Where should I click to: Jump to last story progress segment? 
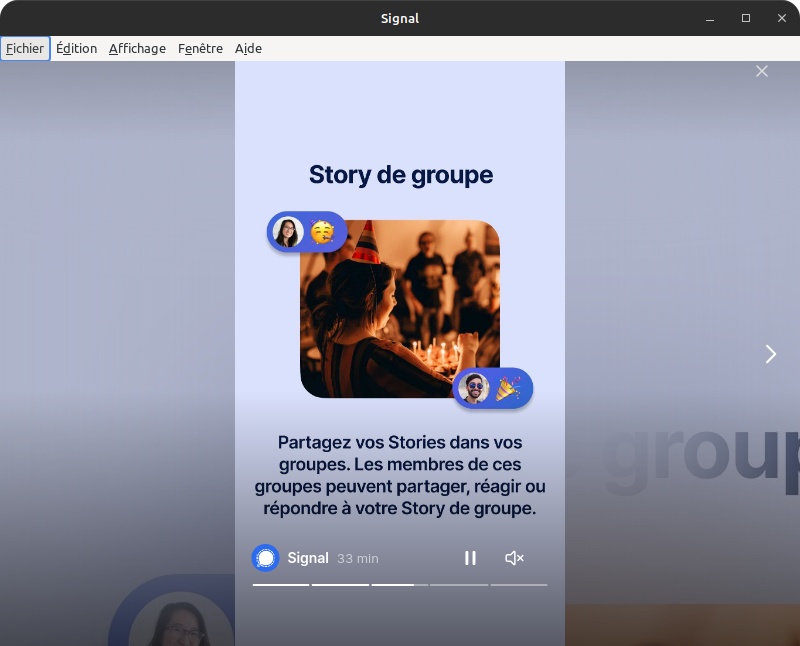coord(518,584)
